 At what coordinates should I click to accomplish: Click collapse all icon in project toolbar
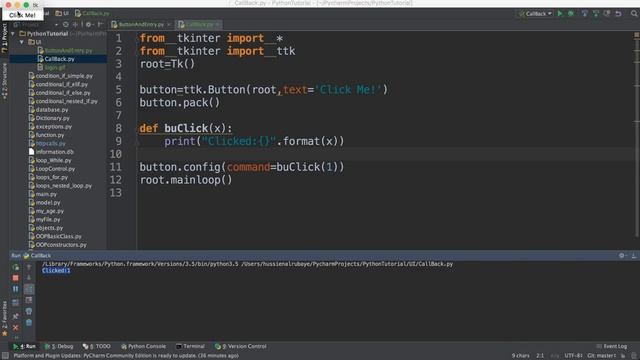(x=76, y=24)
